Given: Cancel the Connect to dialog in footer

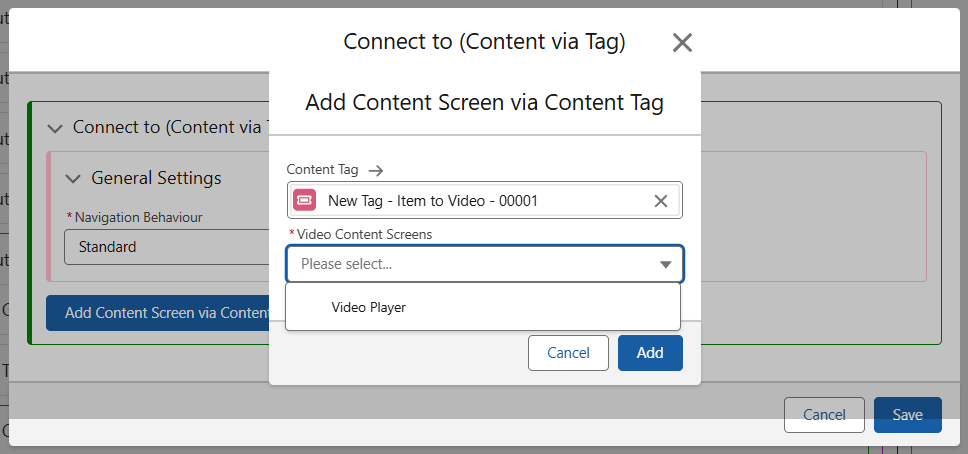Looking at the screenshot, I should [824, 415].
